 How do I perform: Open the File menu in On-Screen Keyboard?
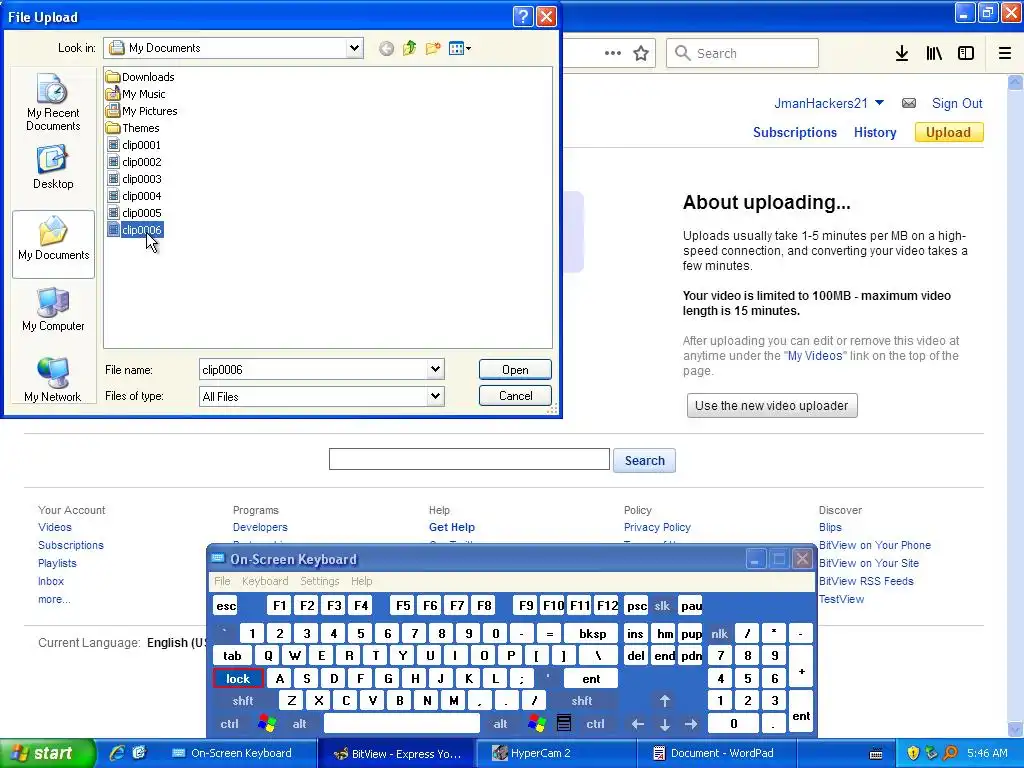pyautogui.click(x=222, y=581)
